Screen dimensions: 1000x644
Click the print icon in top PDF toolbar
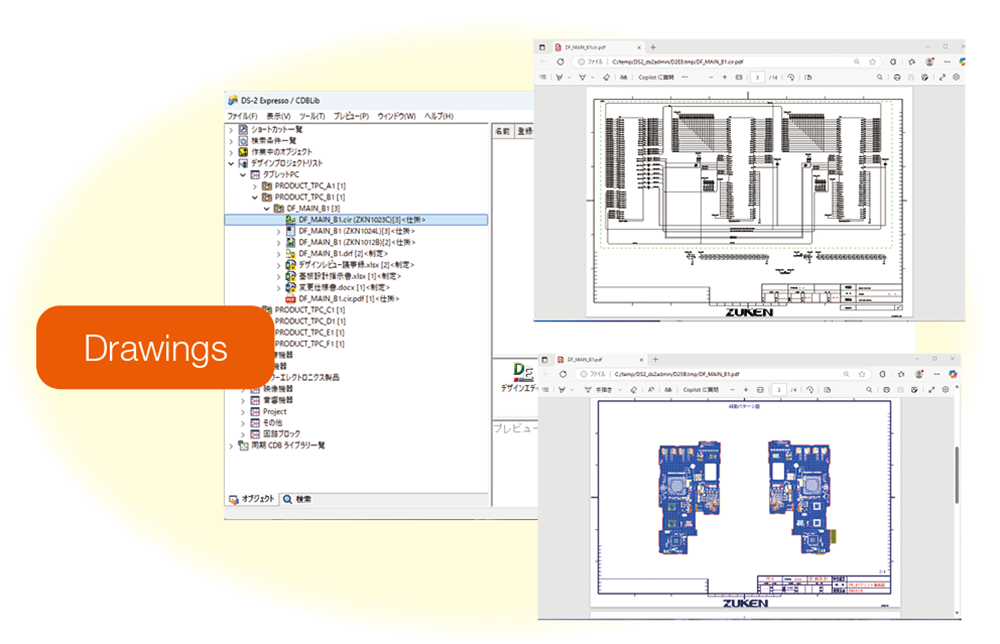(x=897, y=76)
